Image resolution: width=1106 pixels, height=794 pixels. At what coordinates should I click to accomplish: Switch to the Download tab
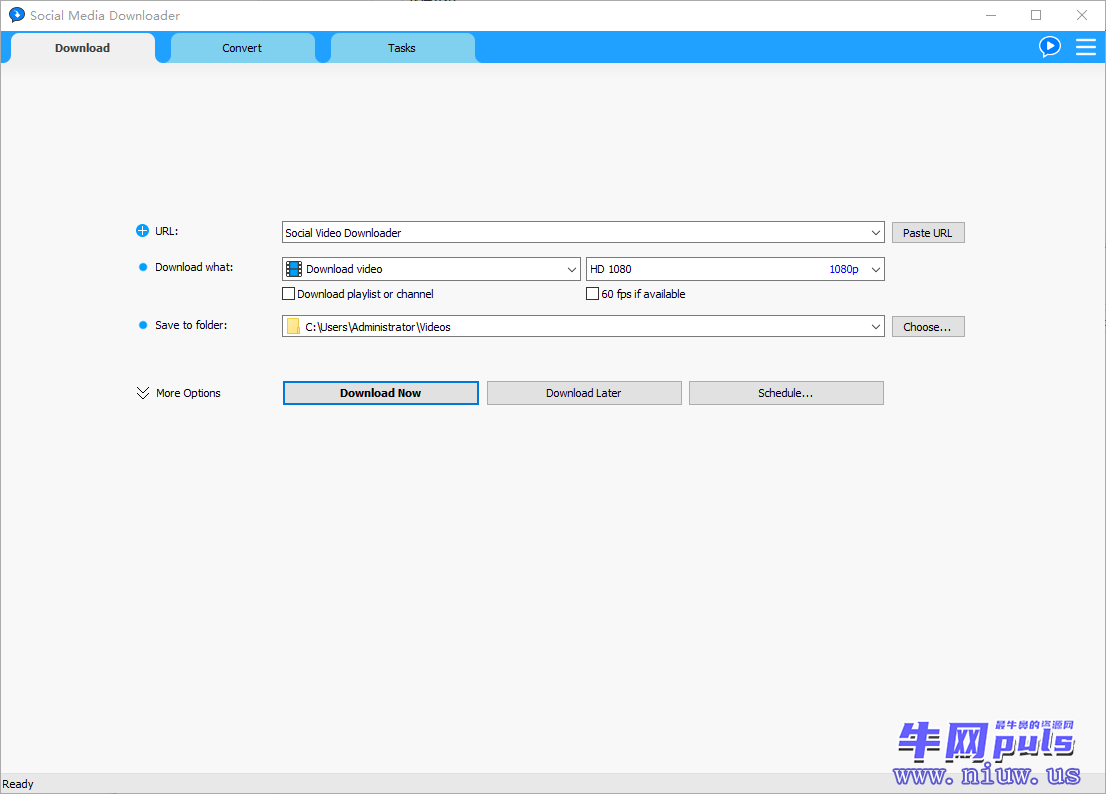[83, 48]
